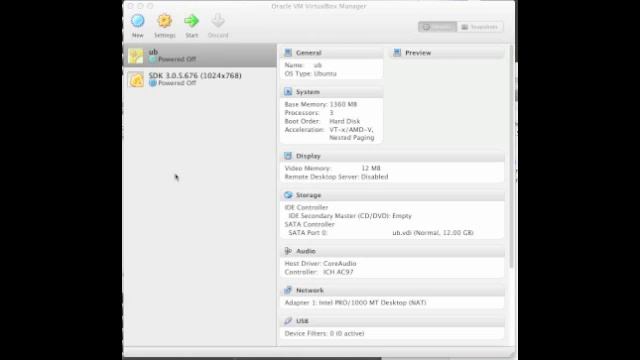Click the New virtual machine icon
Viewport: 640px width, 360px height.
point(138,21)
